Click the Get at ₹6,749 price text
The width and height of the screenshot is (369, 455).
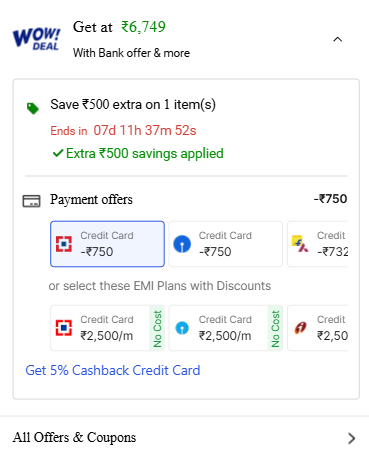click(119, 27)
